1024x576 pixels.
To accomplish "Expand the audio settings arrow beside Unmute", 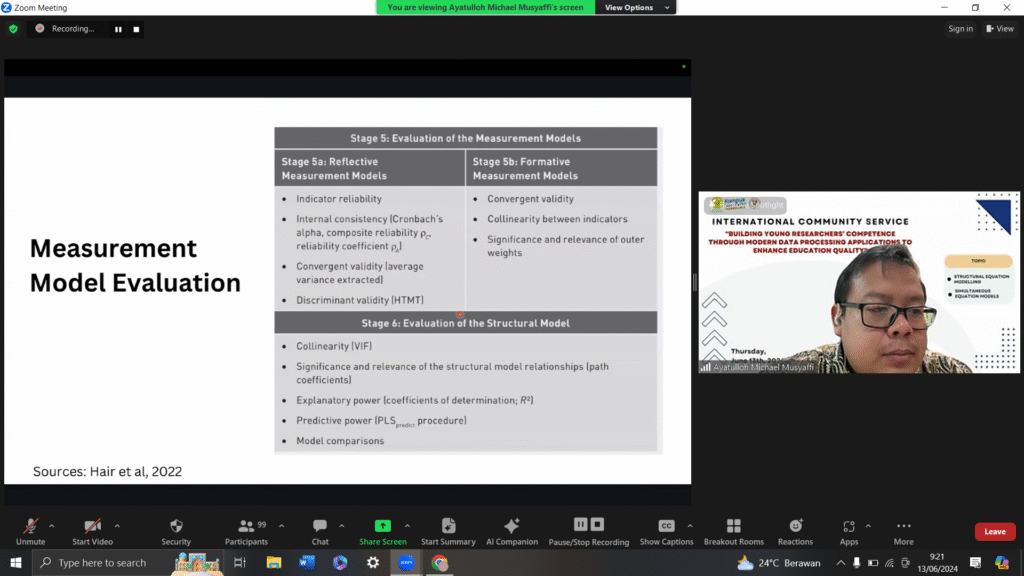I will pos(52,525).
